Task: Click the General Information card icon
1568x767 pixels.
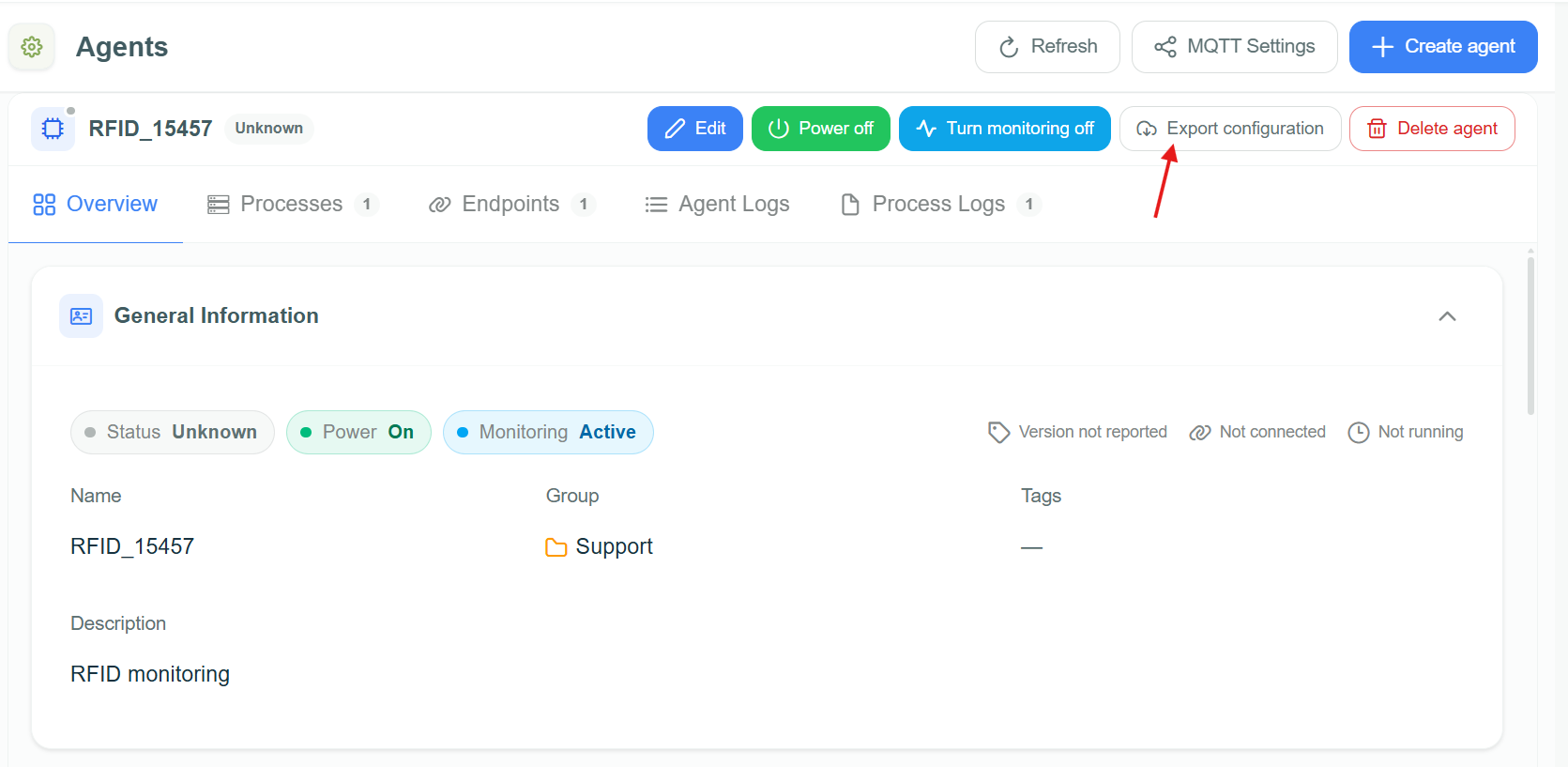Action: (x=81, y=315)
